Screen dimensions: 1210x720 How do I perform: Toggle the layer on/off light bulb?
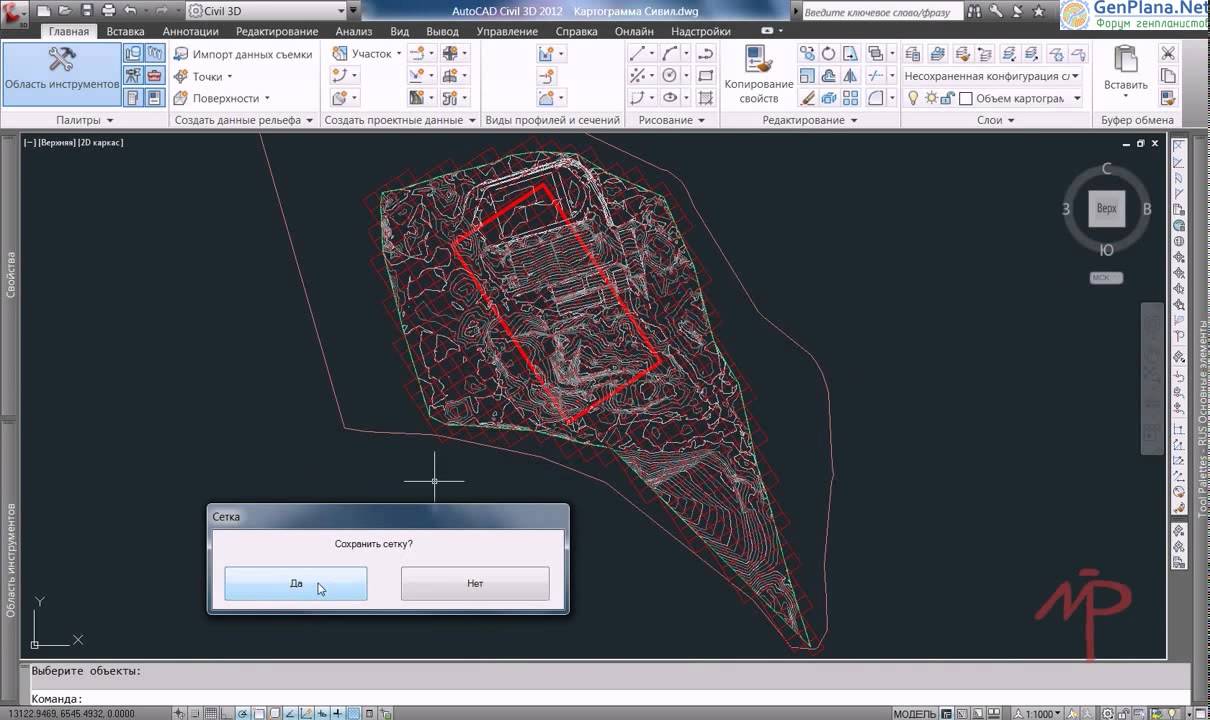[x=912, y=98]
